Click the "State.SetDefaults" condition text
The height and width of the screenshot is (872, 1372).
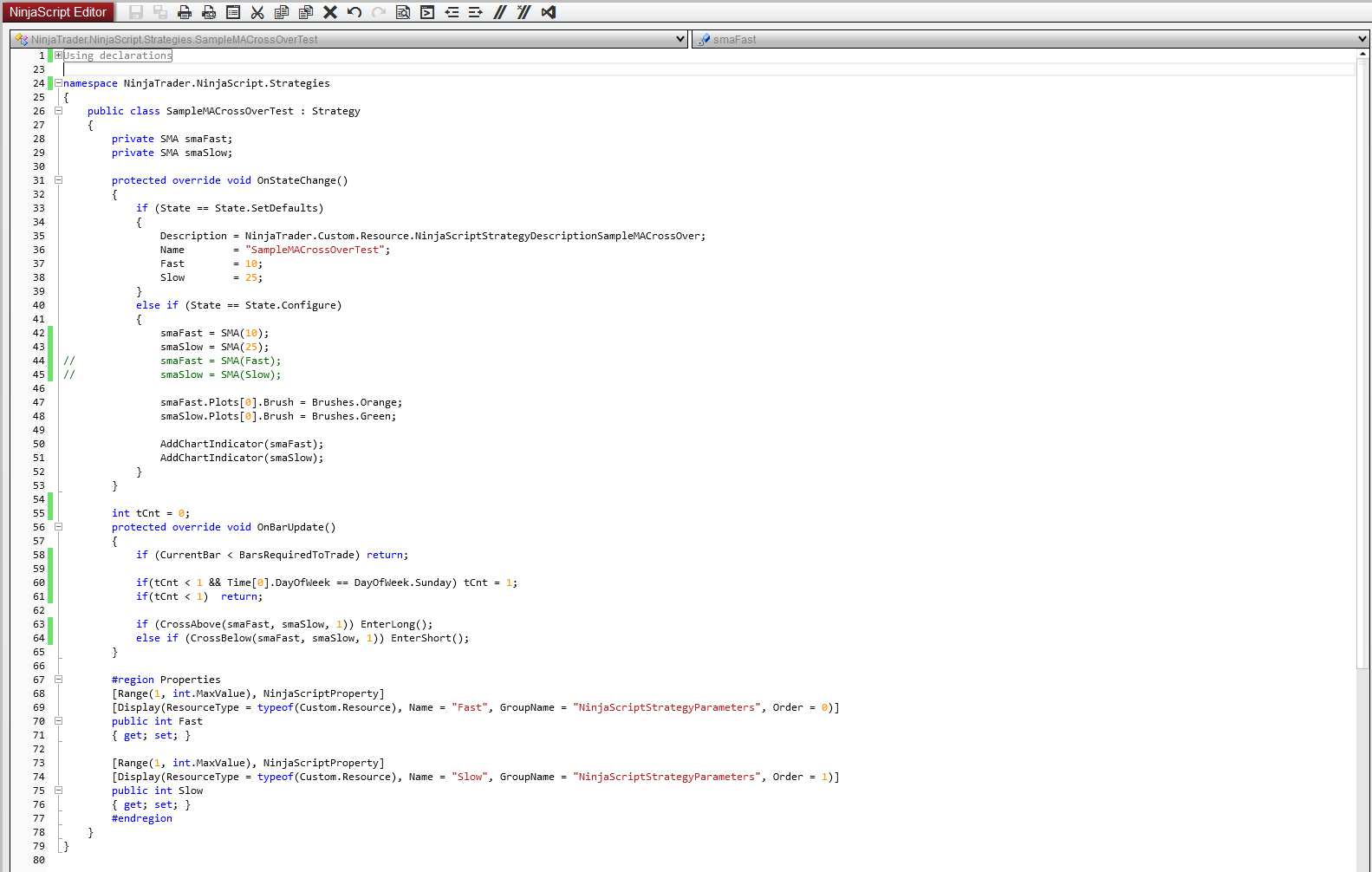[266, 208]
